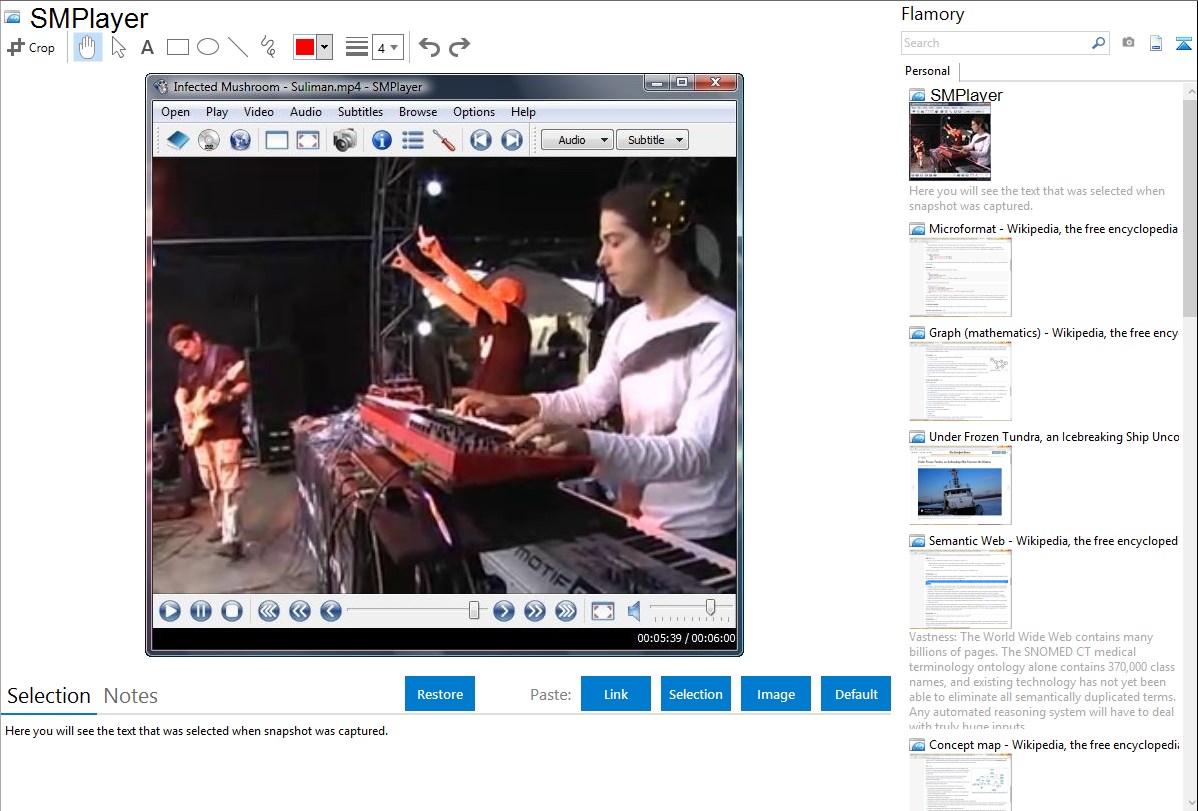Image resolution: width=1198 pixels, height=811 pixels.
Task: Choose the arrow pointer tool
Action: click(x=118, y=47)
